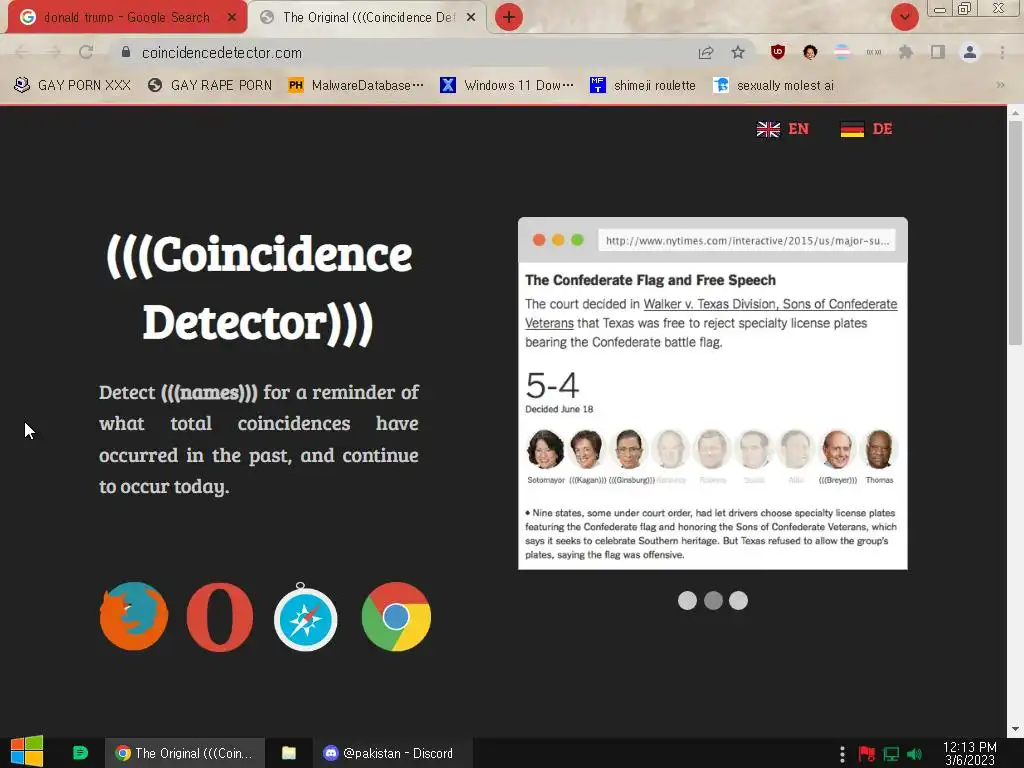Click the nytimes screenshot preview image
1024x768 pixels.
[x=712, y=393]
